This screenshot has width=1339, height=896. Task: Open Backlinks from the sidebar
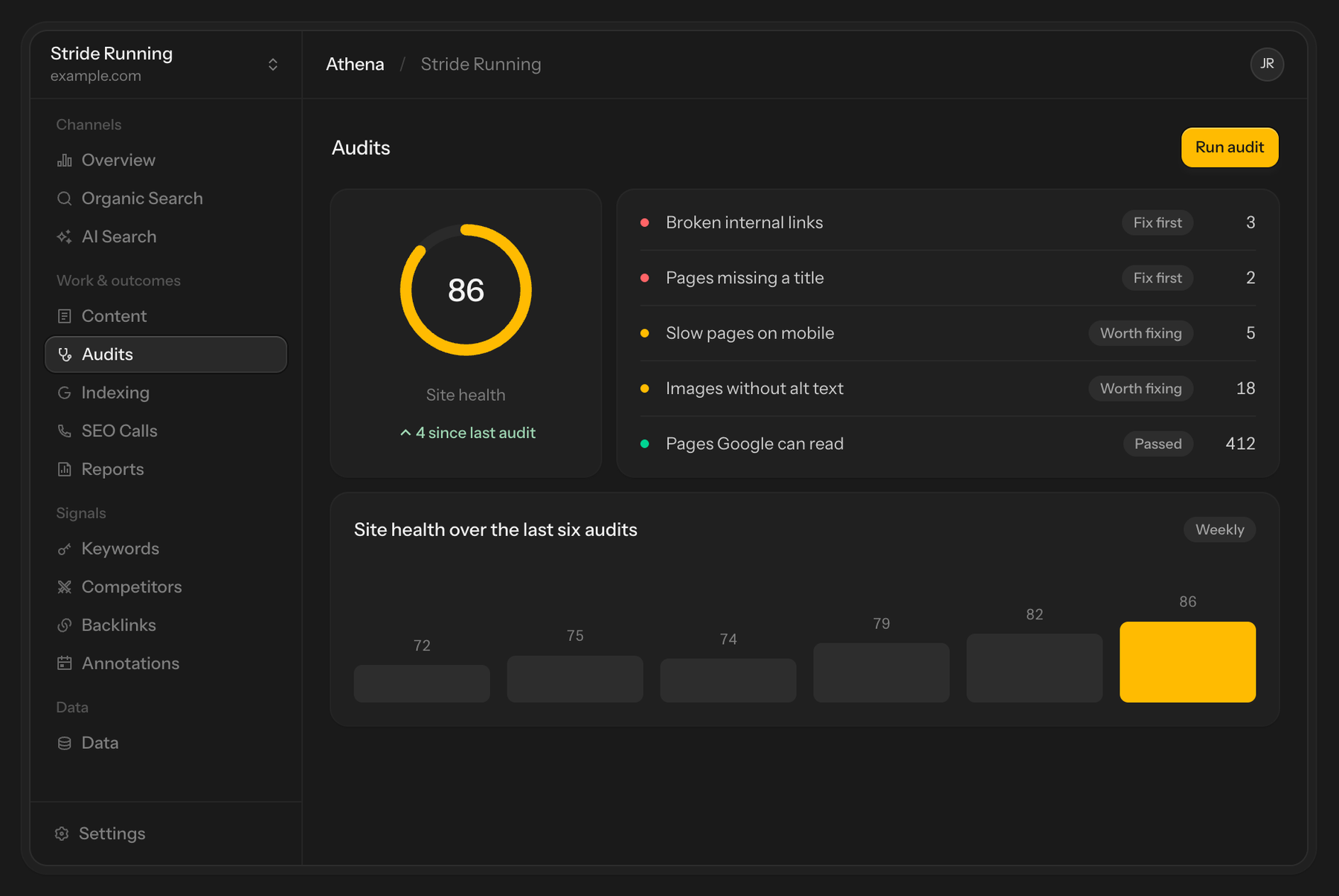[166, 625]
